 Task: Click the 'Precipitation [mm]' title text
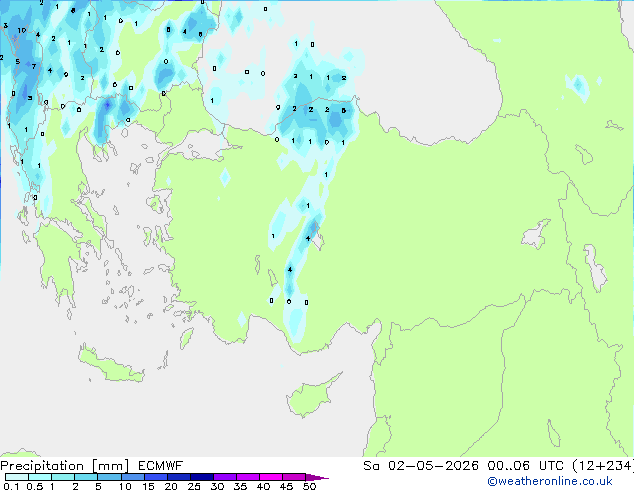tap(65, 466)
